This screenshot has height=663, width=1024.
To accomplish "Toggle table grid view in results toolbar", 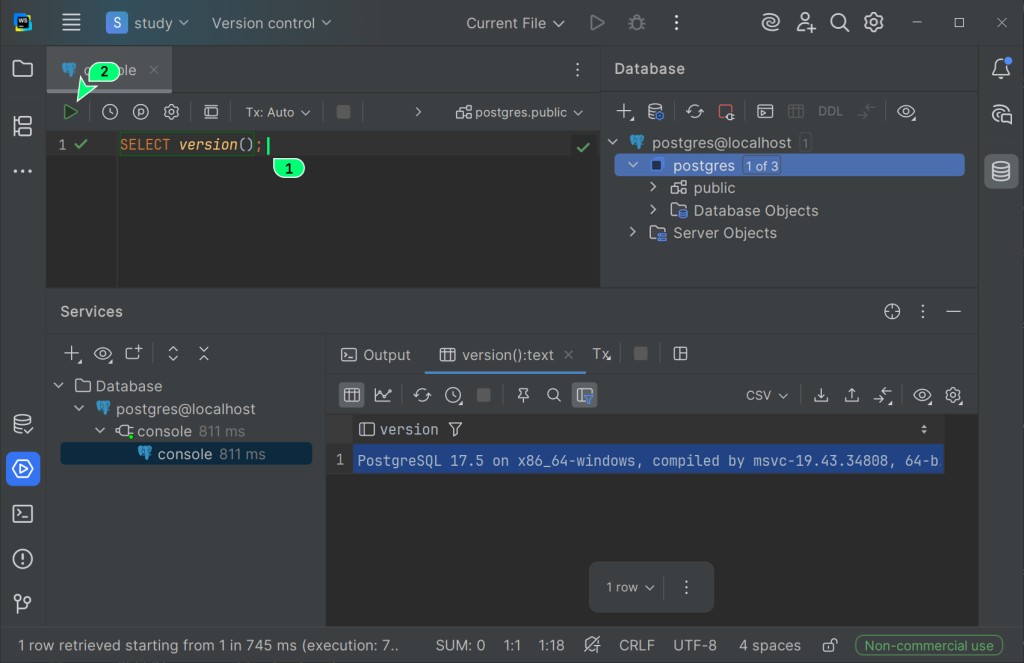I will coord(352,395).
